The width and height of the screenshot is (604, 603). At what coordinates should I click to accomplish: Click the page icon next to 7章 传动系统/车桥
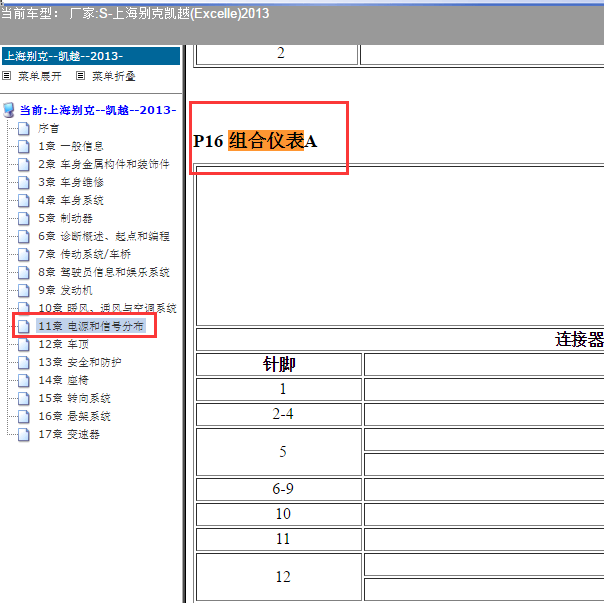point(23,254)
